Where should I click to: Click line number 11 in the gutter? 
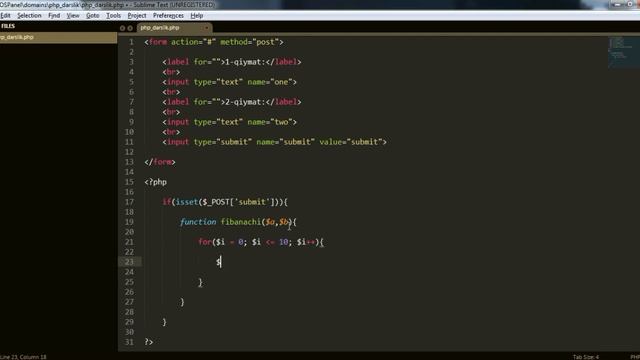129,142
